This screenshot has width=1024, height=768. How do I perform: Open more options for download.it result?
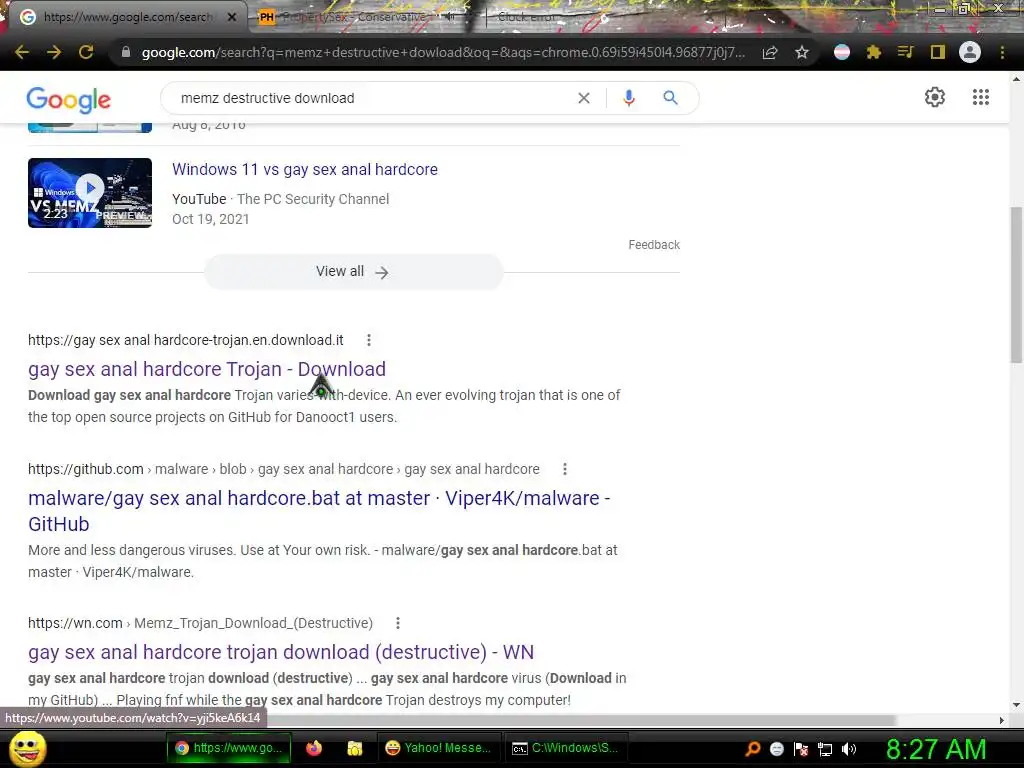point(369,340)
